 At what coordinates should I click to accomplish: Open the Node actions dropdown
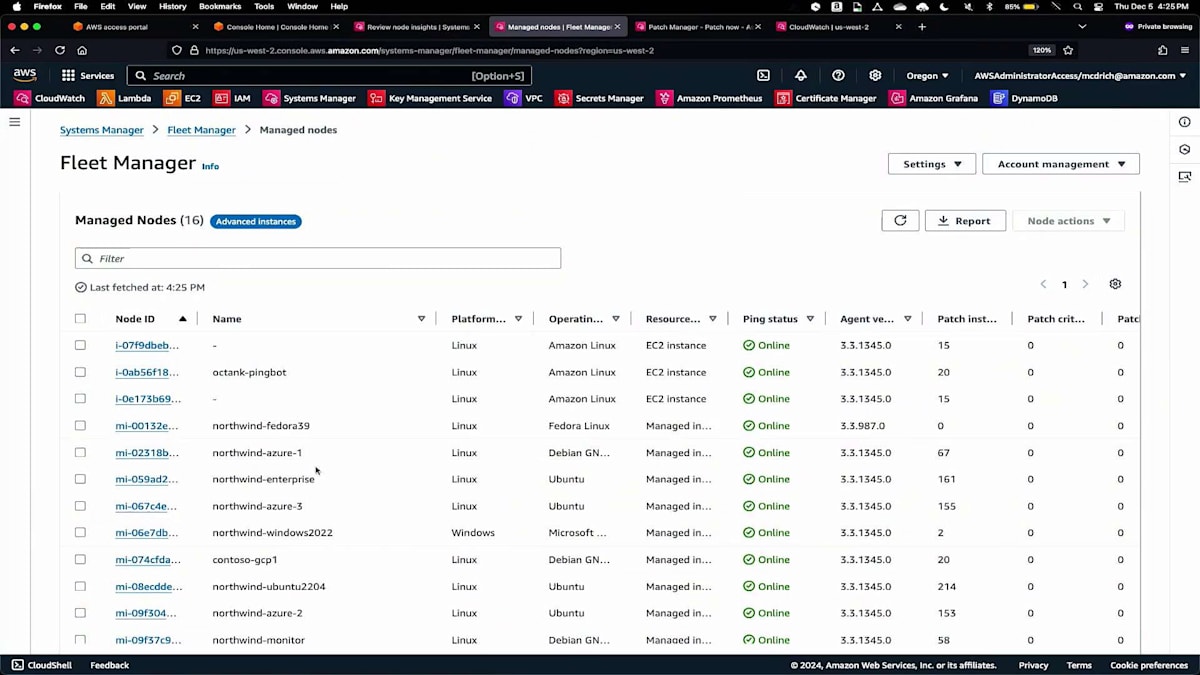click(x=1069, y=221)
